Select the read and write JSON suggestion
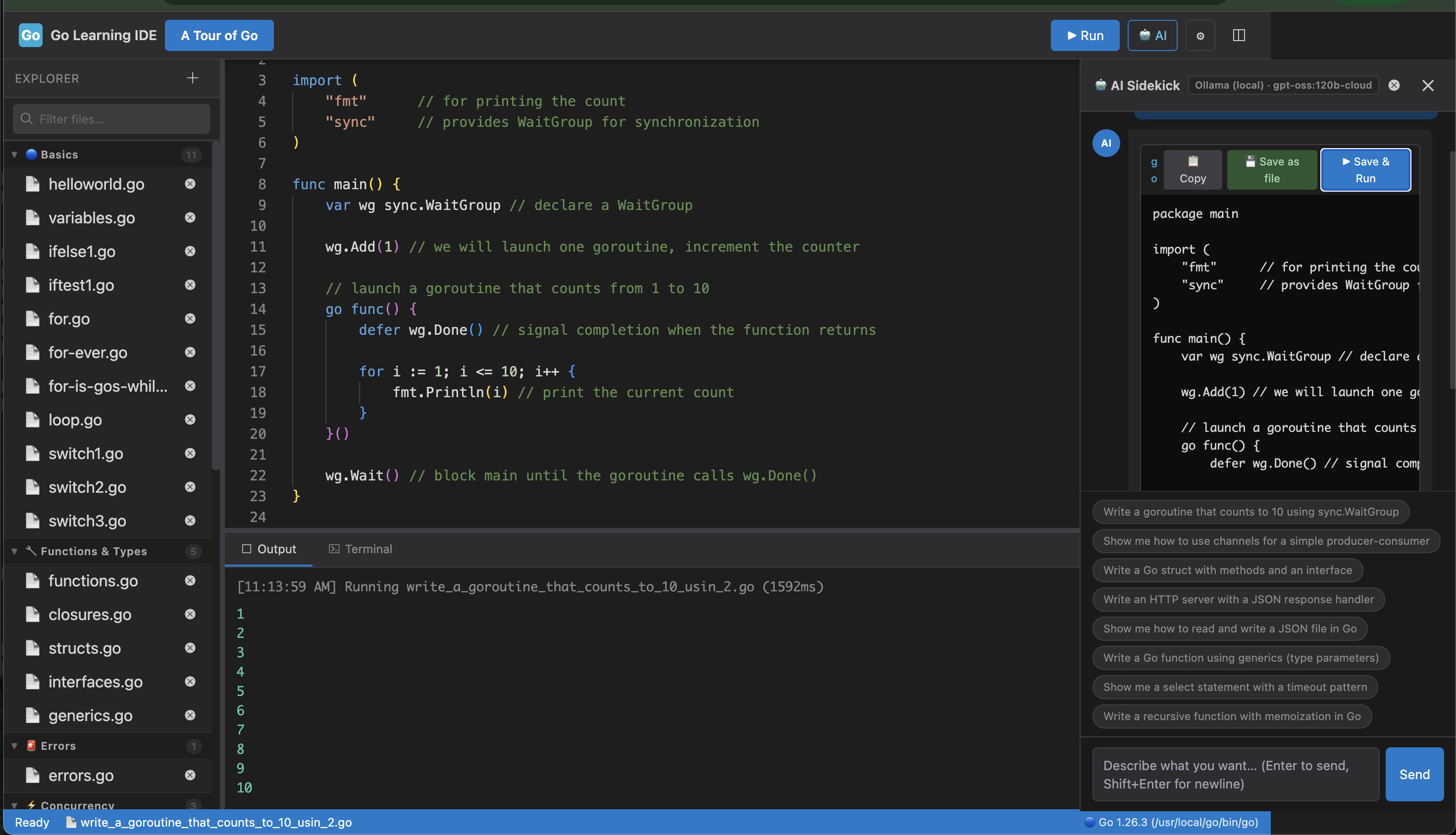 coord(1230,628)
